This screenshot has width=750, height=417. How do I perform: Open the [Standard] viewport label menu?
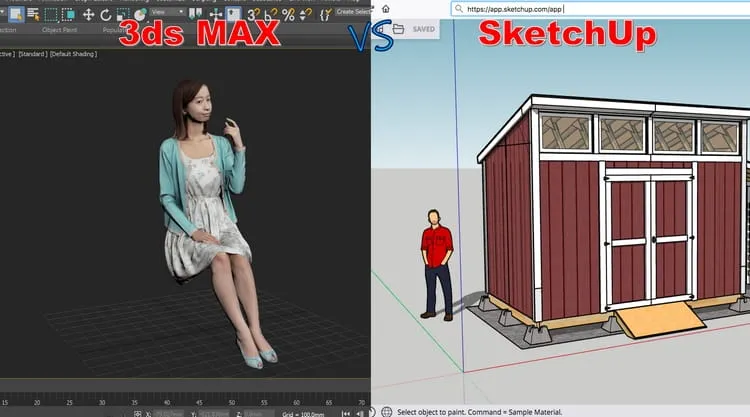[x=33, y=54]
